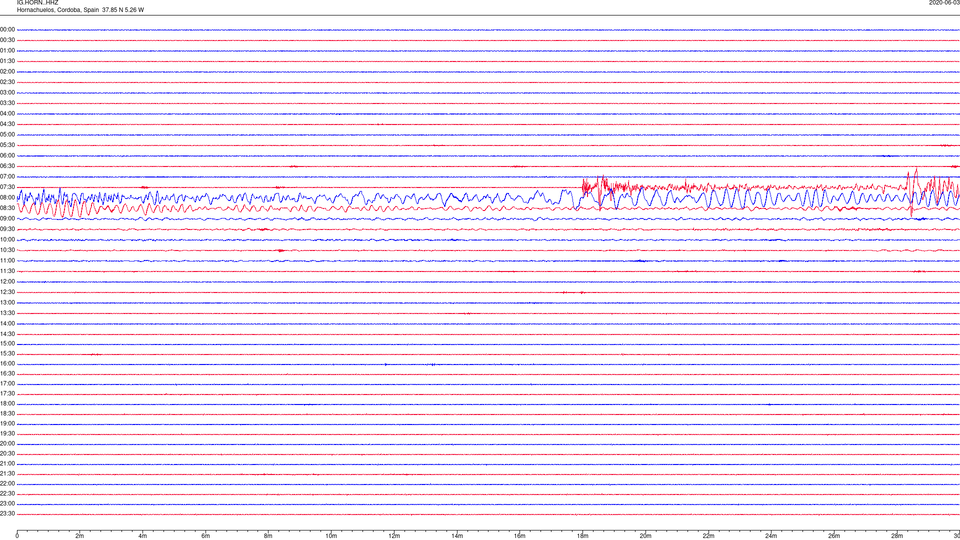Select the 20:30 time label
The height and width of the screenshot is (540, 960).
[x=7, y=454]
